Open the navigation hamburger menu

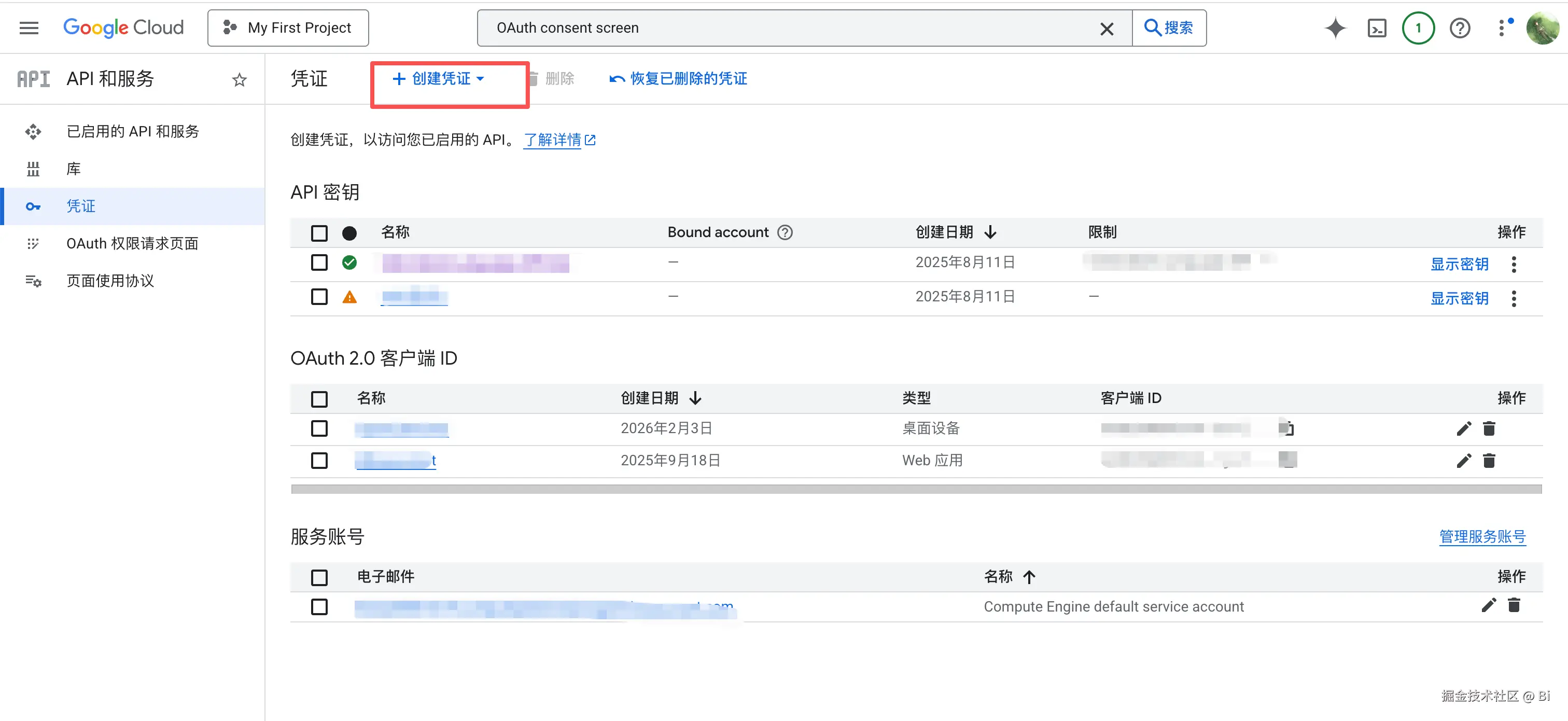tap(29, 27)
